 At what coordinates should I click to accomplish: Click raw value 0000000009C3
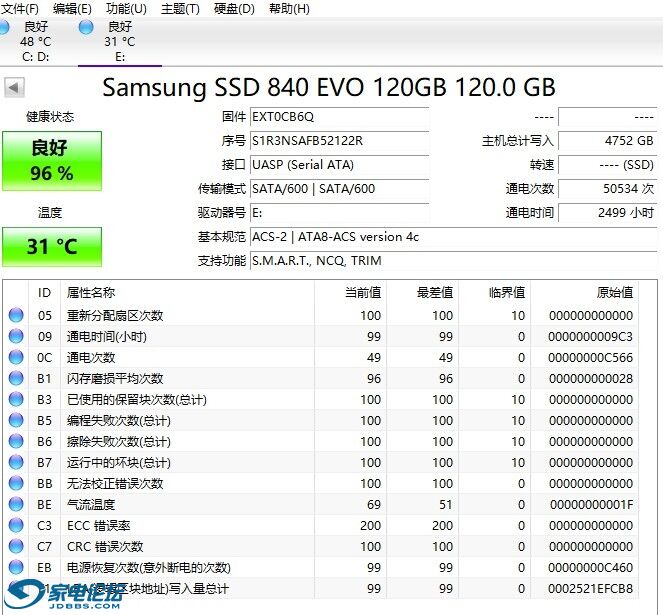pos(590,337)
